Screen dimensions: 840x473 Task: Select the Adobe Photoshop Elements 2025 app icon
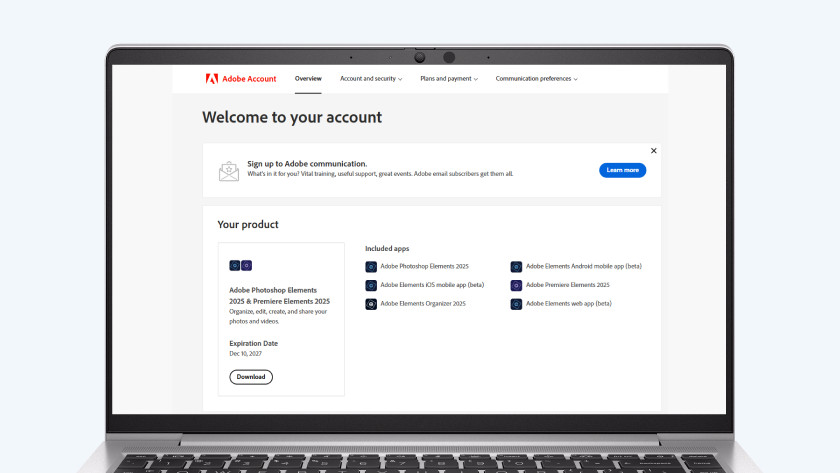pos(371,267)
